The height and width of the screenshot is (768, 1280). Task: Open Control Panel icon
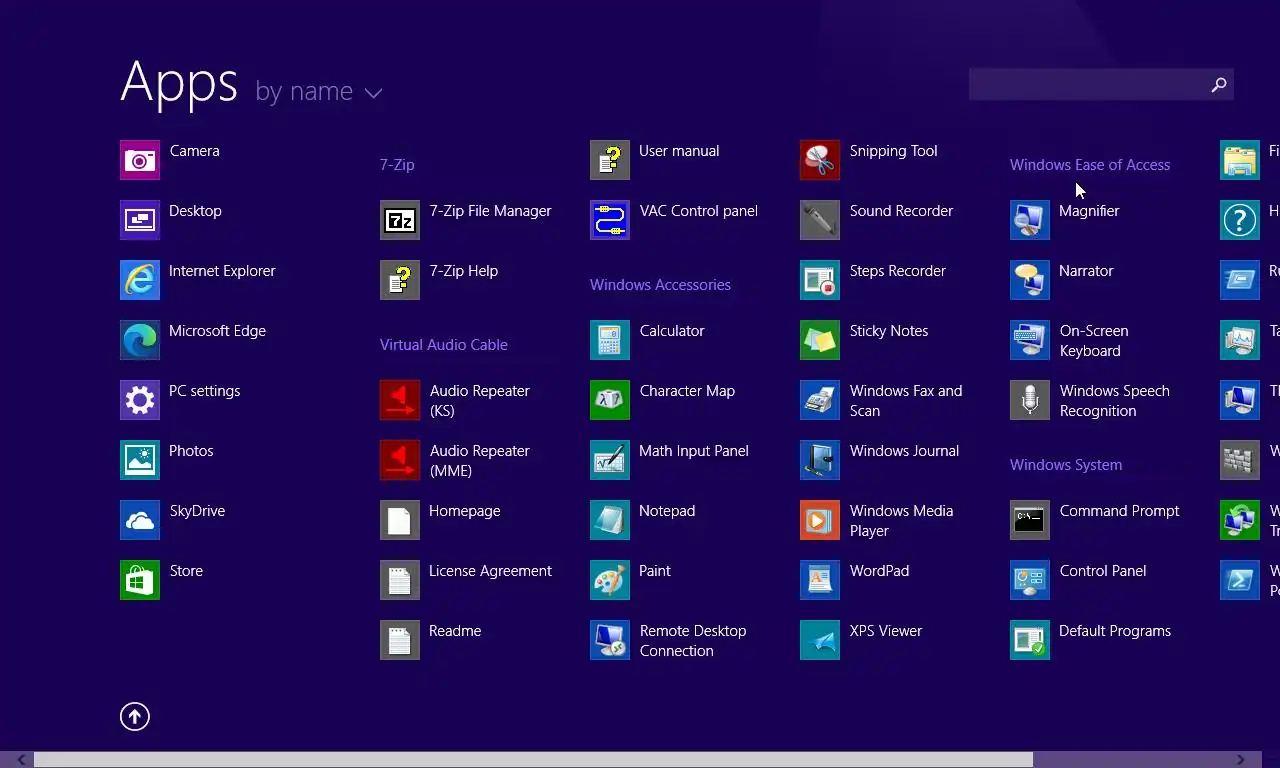pyautogui.click(x=1030, y=580)
